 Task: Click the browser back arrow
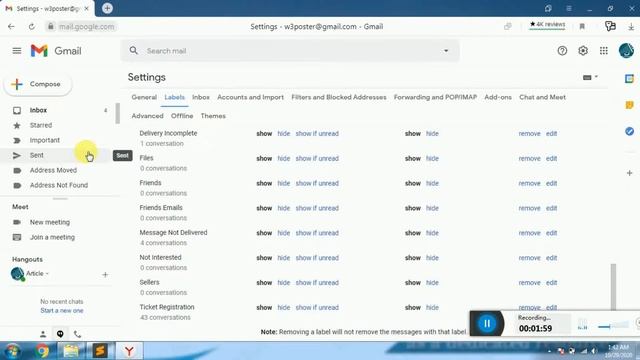click(11, 27)
